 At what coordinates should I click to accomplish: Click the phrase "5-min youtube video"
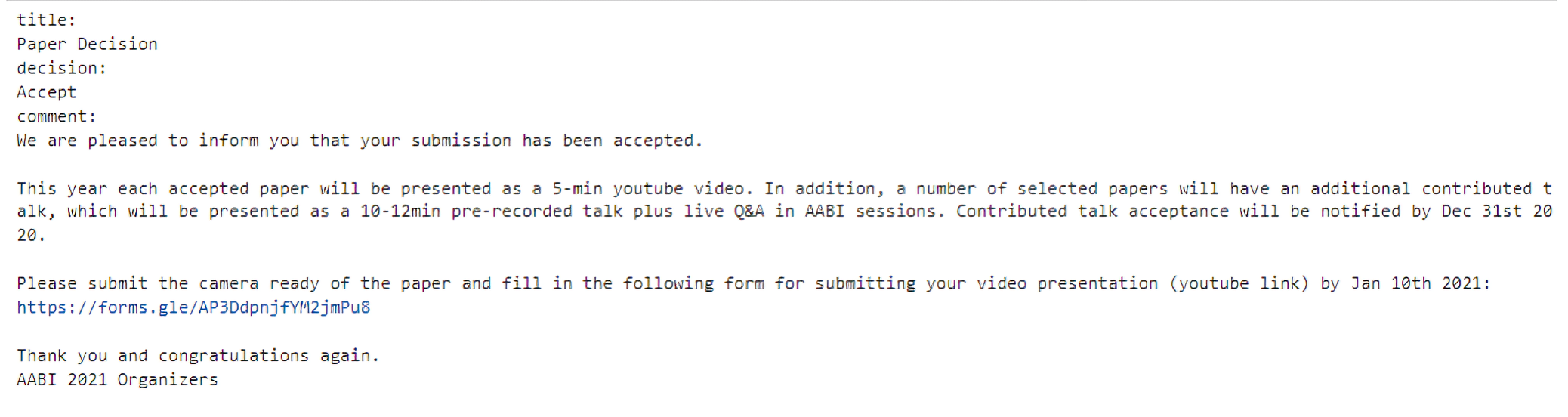tap(648, 188)
